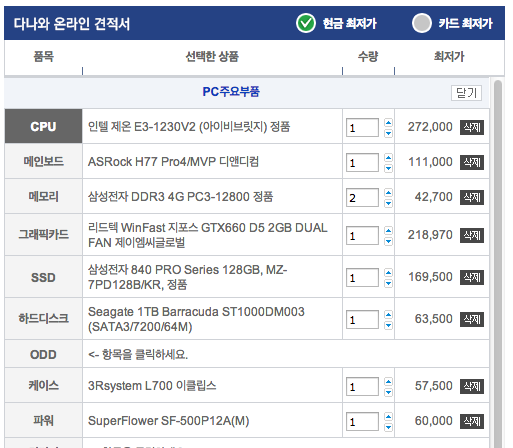Viewport: 513px width, 448px height.
Task: Open the 메모리 category
Action: pyautogui.click(x=43, y=196)
